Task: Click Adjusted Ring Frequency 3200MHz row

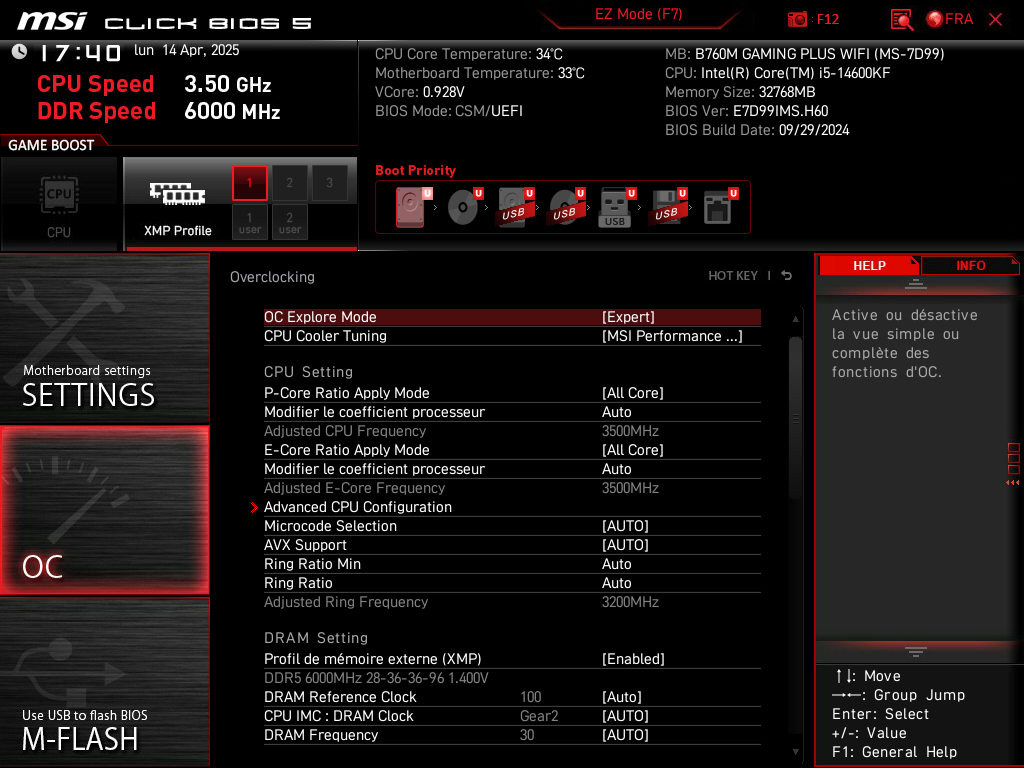Action: coord(512,602)
